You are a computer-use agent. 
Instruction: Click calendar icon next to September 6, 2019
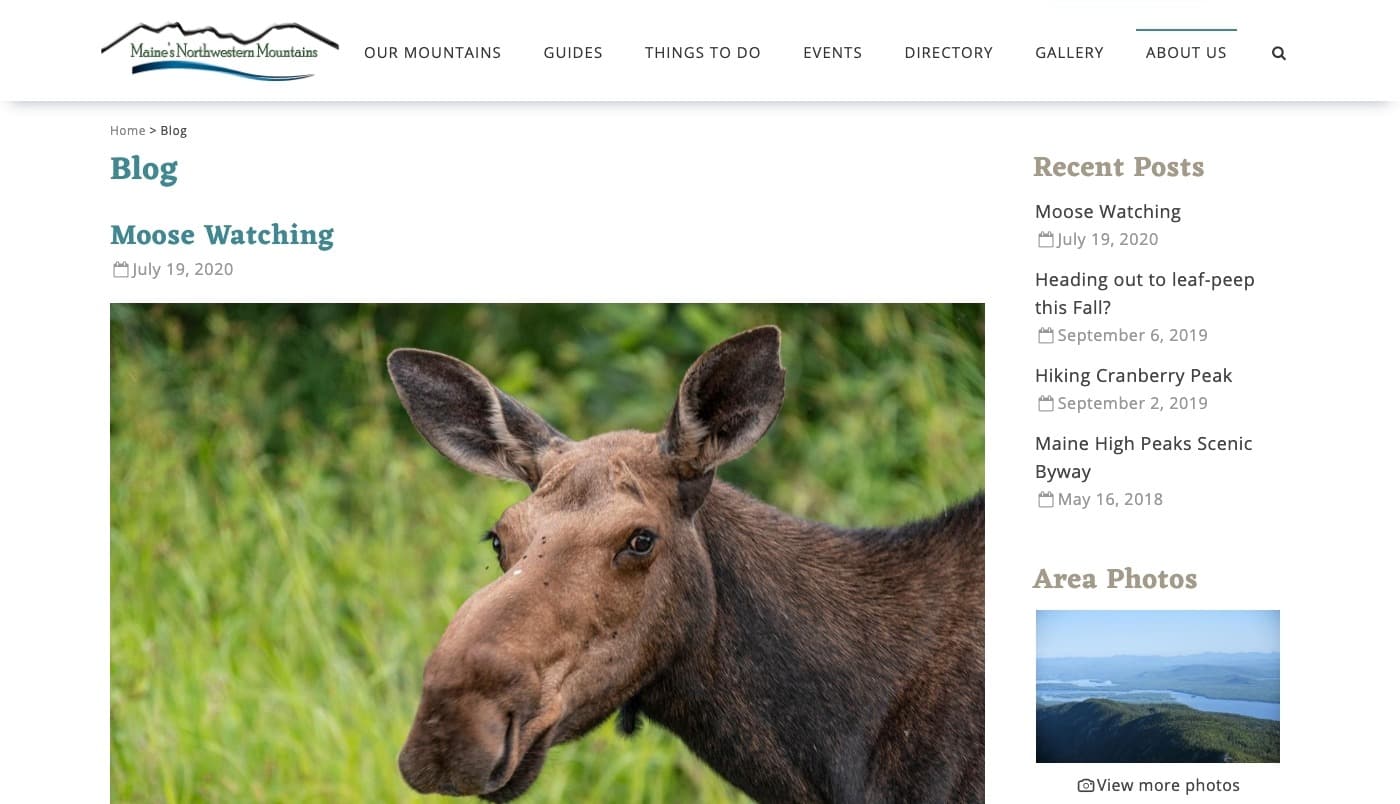(1046, 335)
